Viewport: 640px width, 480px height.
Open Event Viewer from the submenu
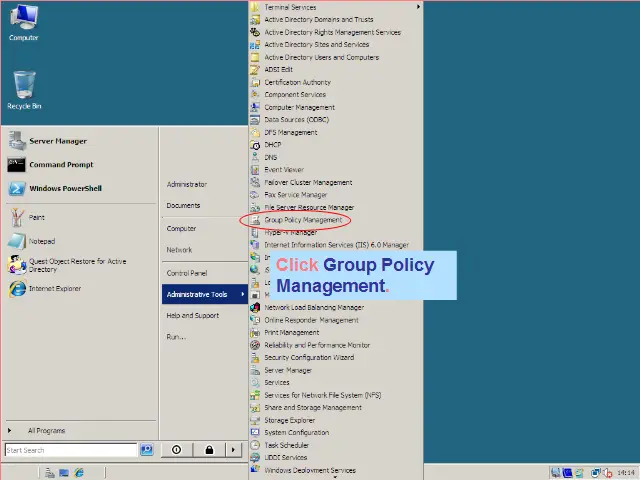click(x=283, y=170)
